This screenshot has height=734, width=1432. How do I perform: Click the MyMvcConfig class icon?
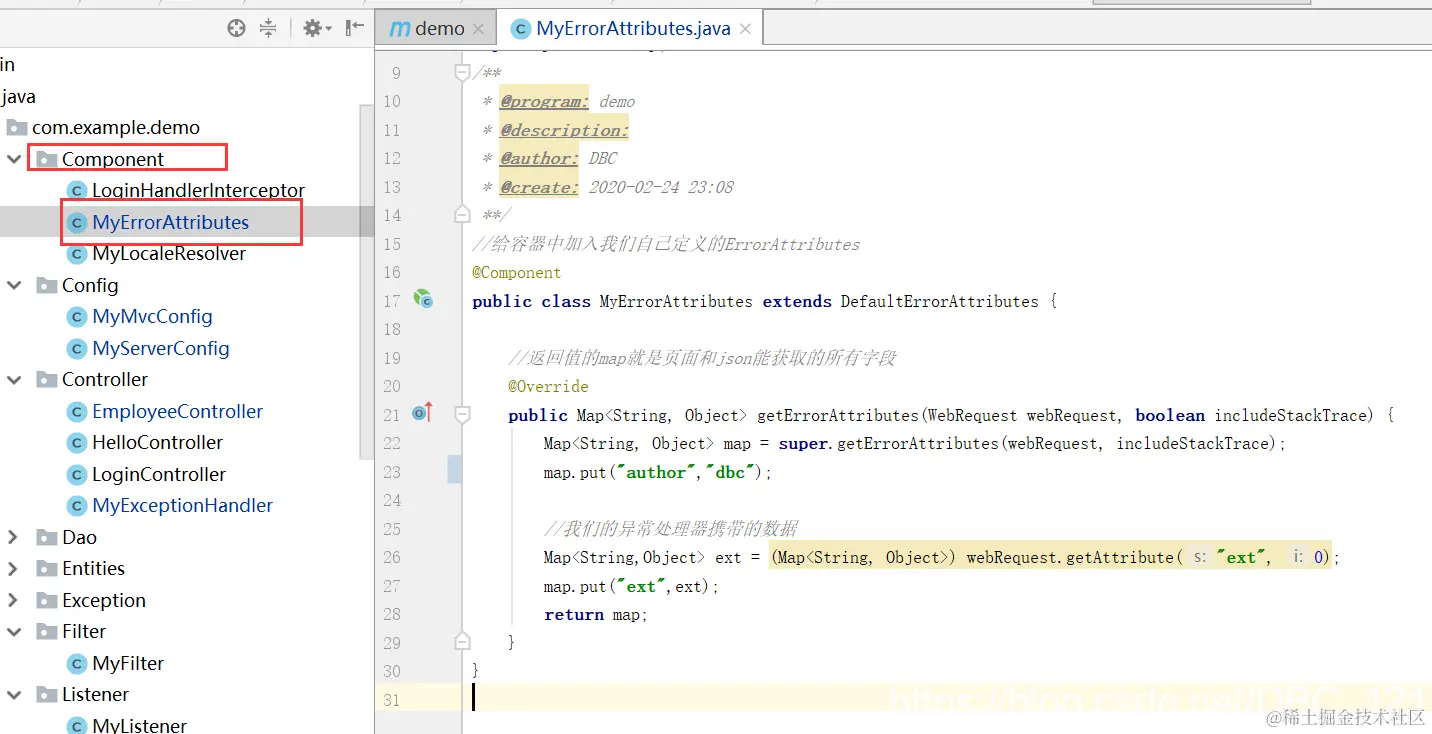[x=76, y=317]
